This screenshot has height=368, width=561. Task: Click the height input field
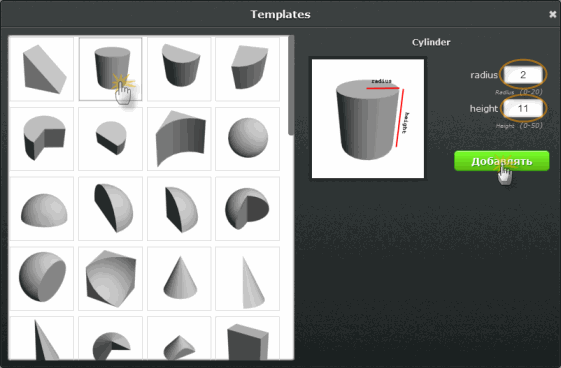point(523,108)
